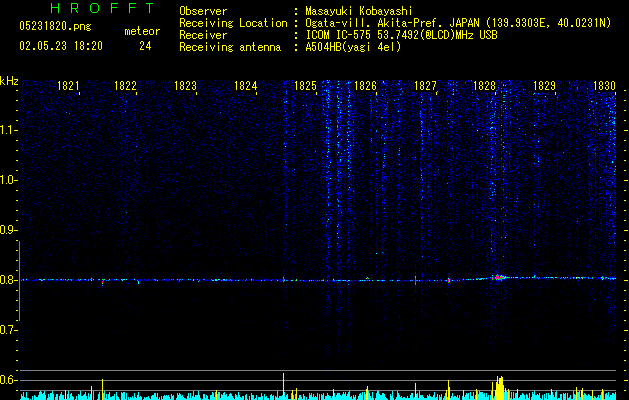Click the 1821 time marker

click(x=68, y=86)
